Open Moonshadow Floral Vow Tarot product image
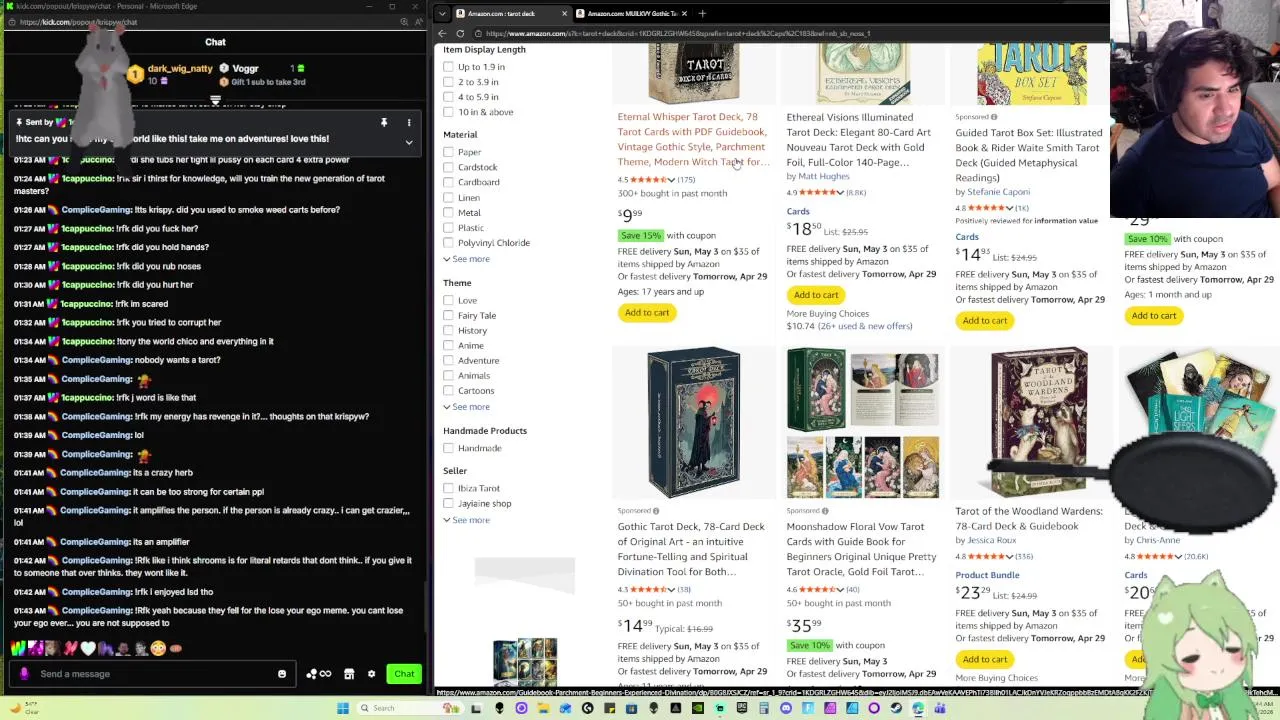Screen dimensions: 1280x720 pos(862,423)
